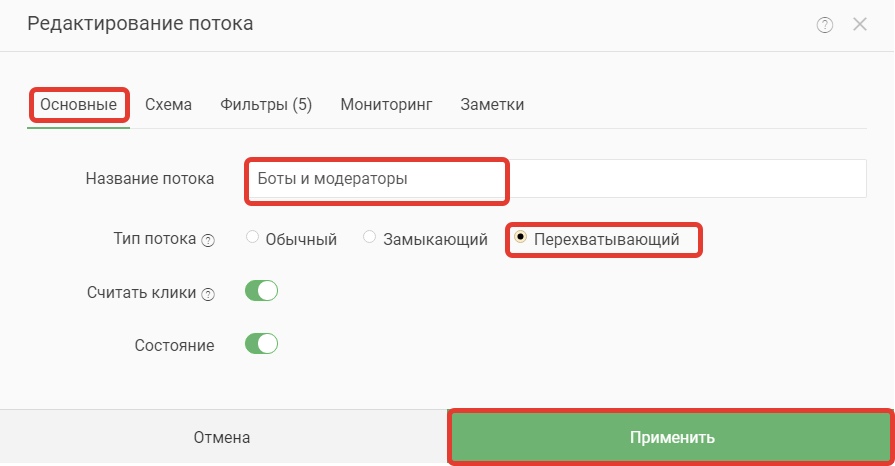Go to the Фильтры (5) tab

266,105
